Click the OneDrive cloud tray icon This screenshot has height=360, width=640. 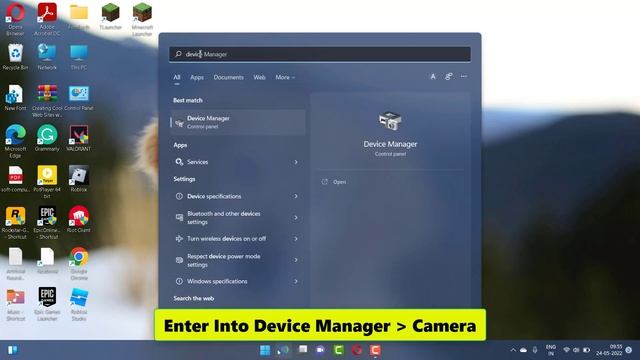click(523, 350)
